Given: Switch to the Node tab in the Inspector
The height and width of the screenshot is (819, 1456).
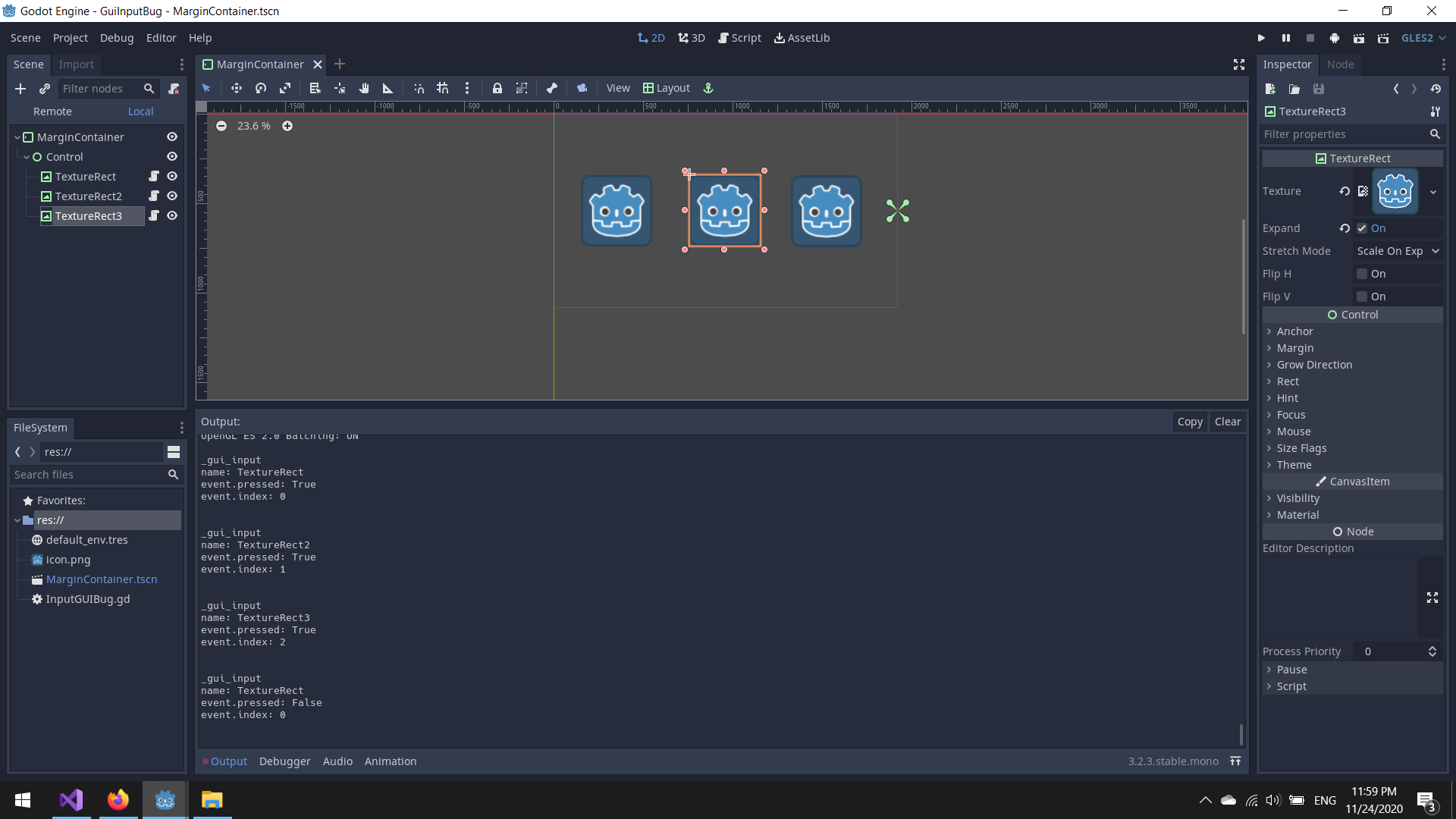Looking at the screenshot, I should (1340, 64).
